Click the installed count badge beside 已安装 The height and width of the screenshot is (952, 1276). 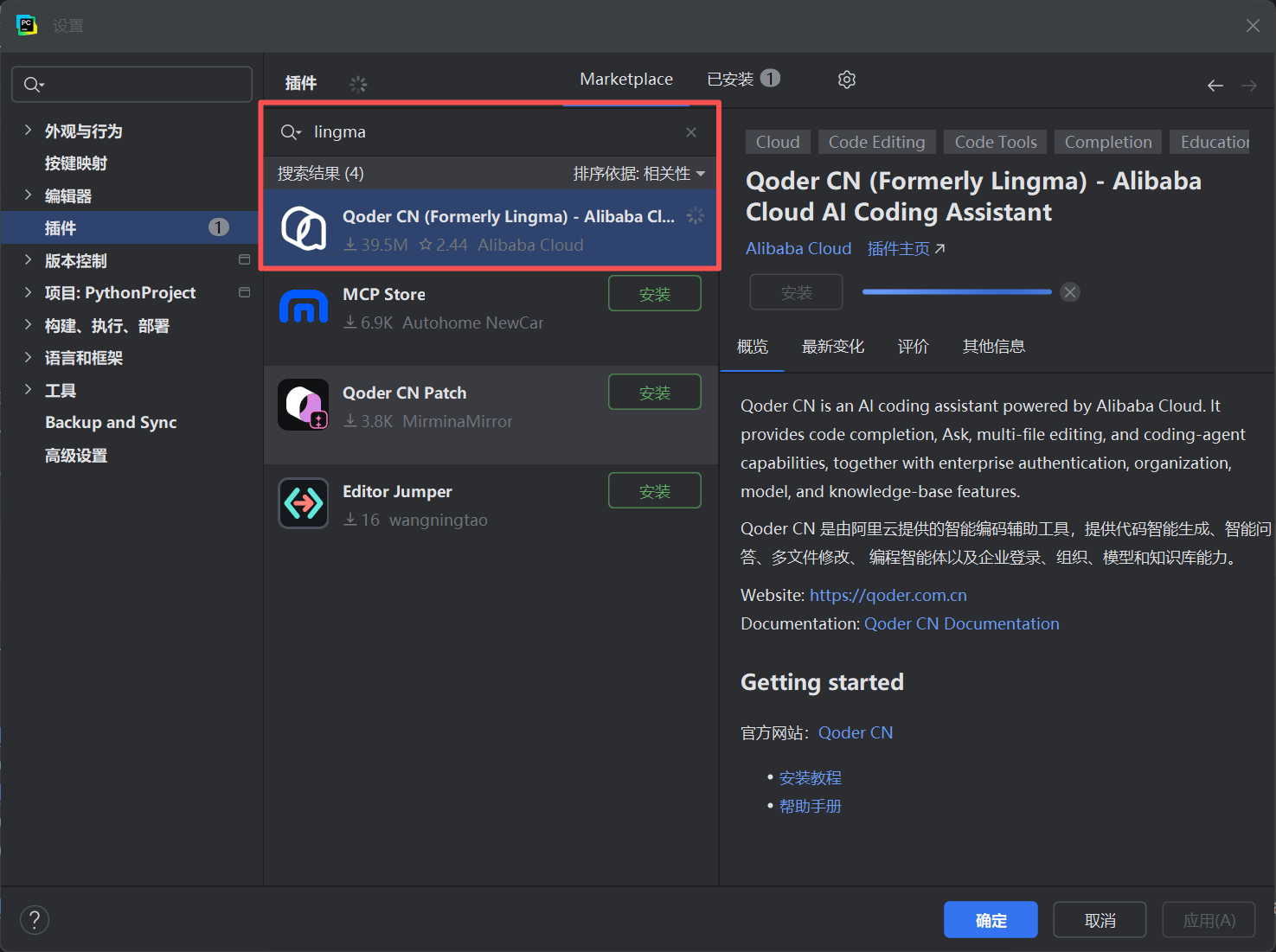770,79
